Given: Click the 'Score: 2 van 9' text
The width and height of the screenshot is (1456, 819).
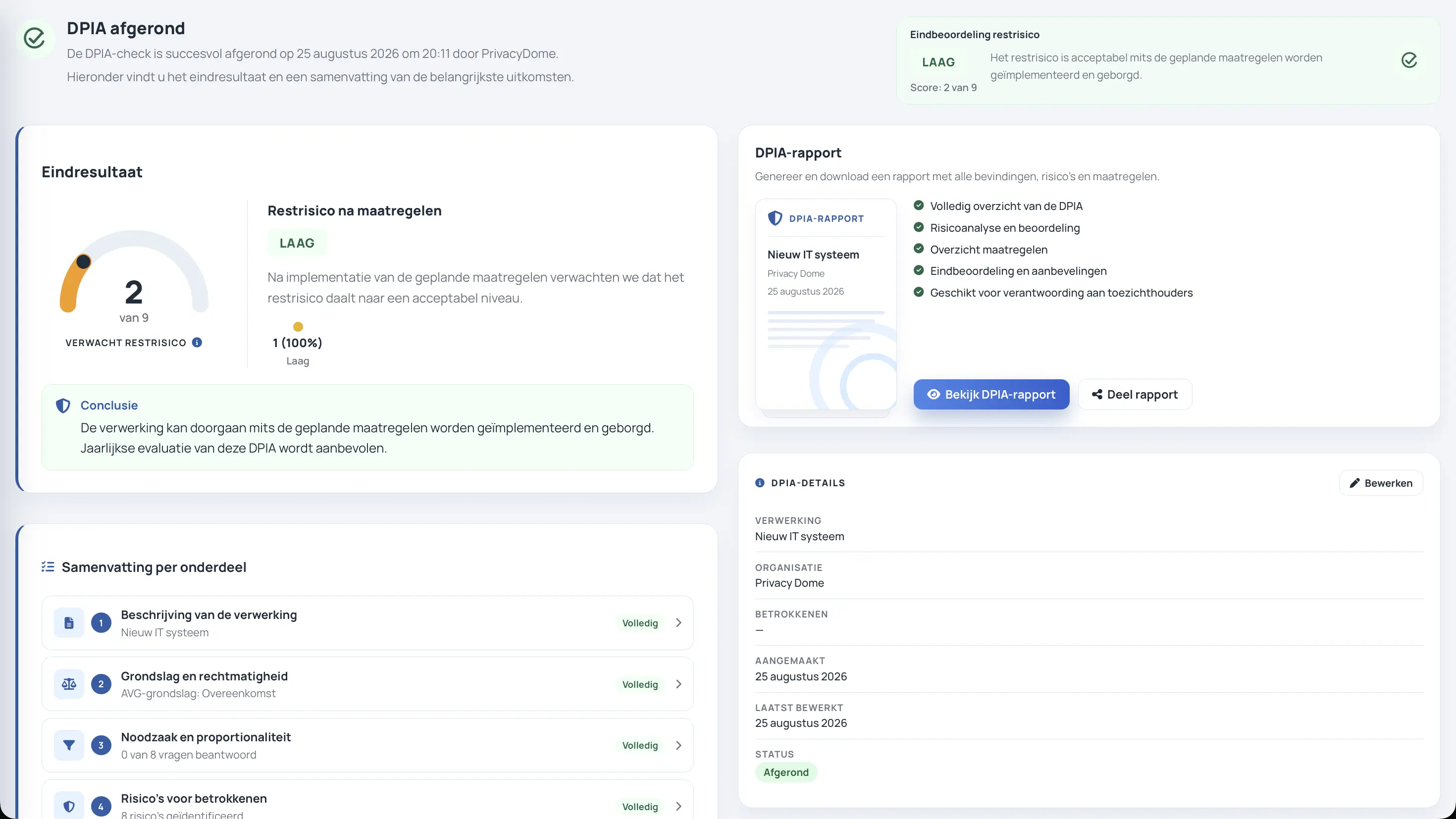Looking at the screenshot, I should click(943, 88).
